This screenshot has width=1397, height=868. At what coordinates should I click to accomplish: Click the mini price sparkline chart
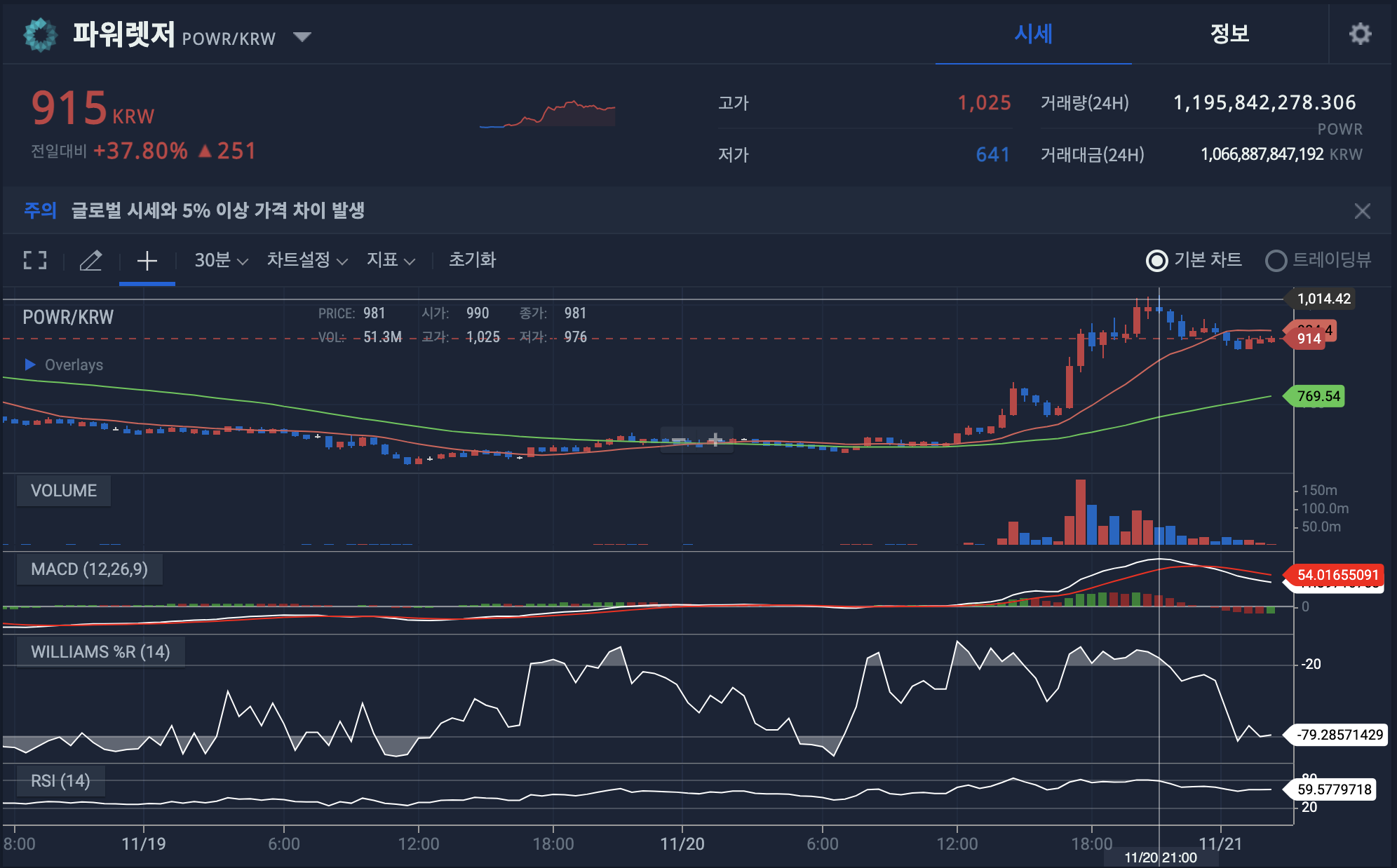pos(547,114)
